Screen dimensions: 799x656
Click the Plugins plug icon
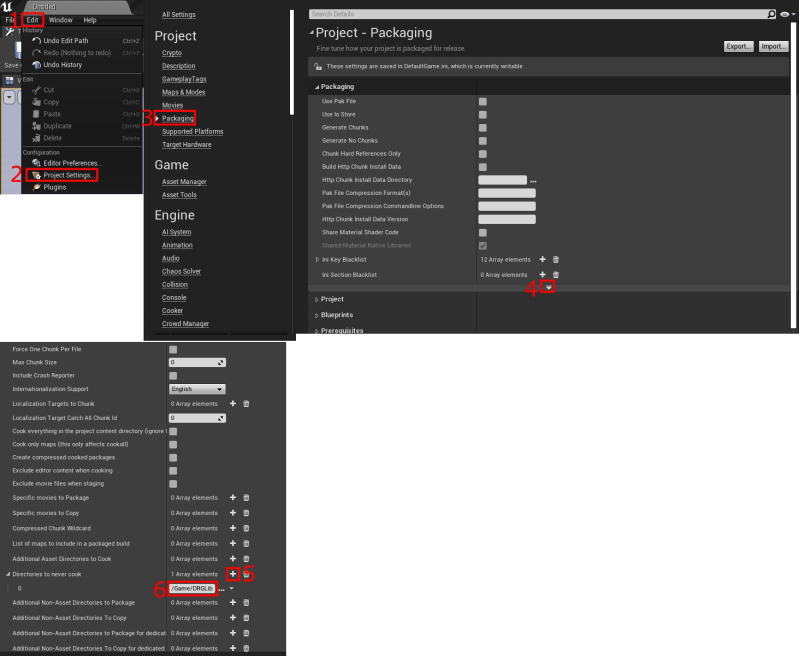click(x=36, y=187)
